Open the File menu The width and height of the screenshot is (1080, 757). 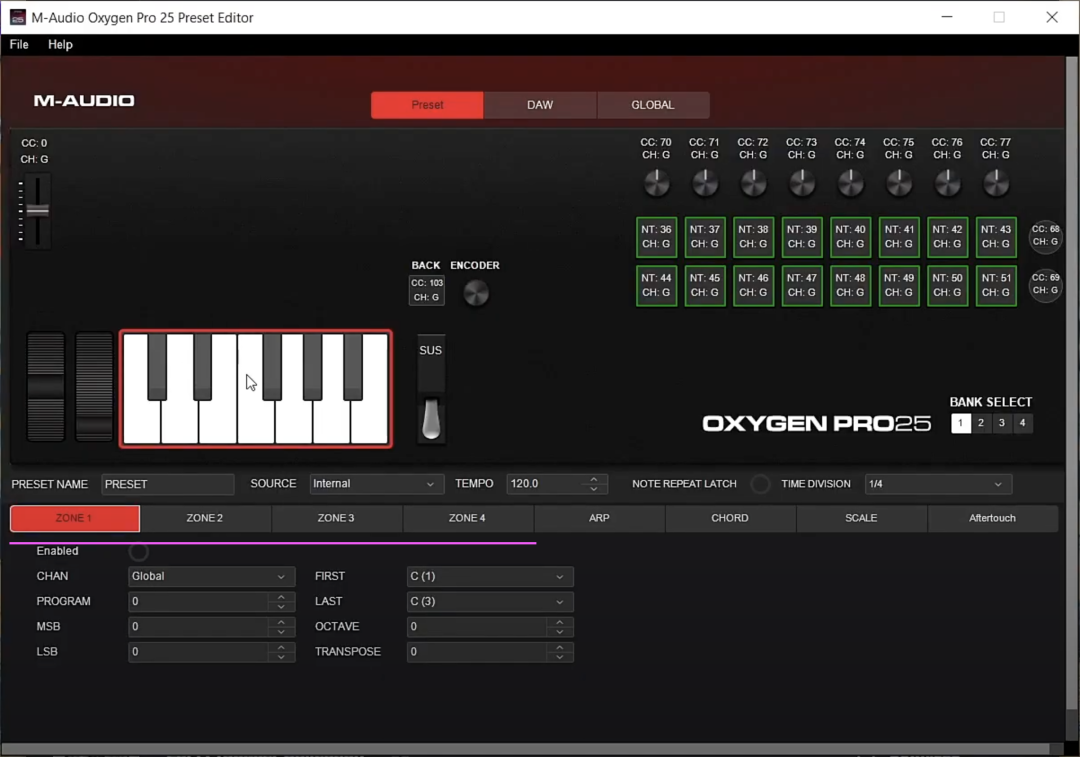coord(19,44)
